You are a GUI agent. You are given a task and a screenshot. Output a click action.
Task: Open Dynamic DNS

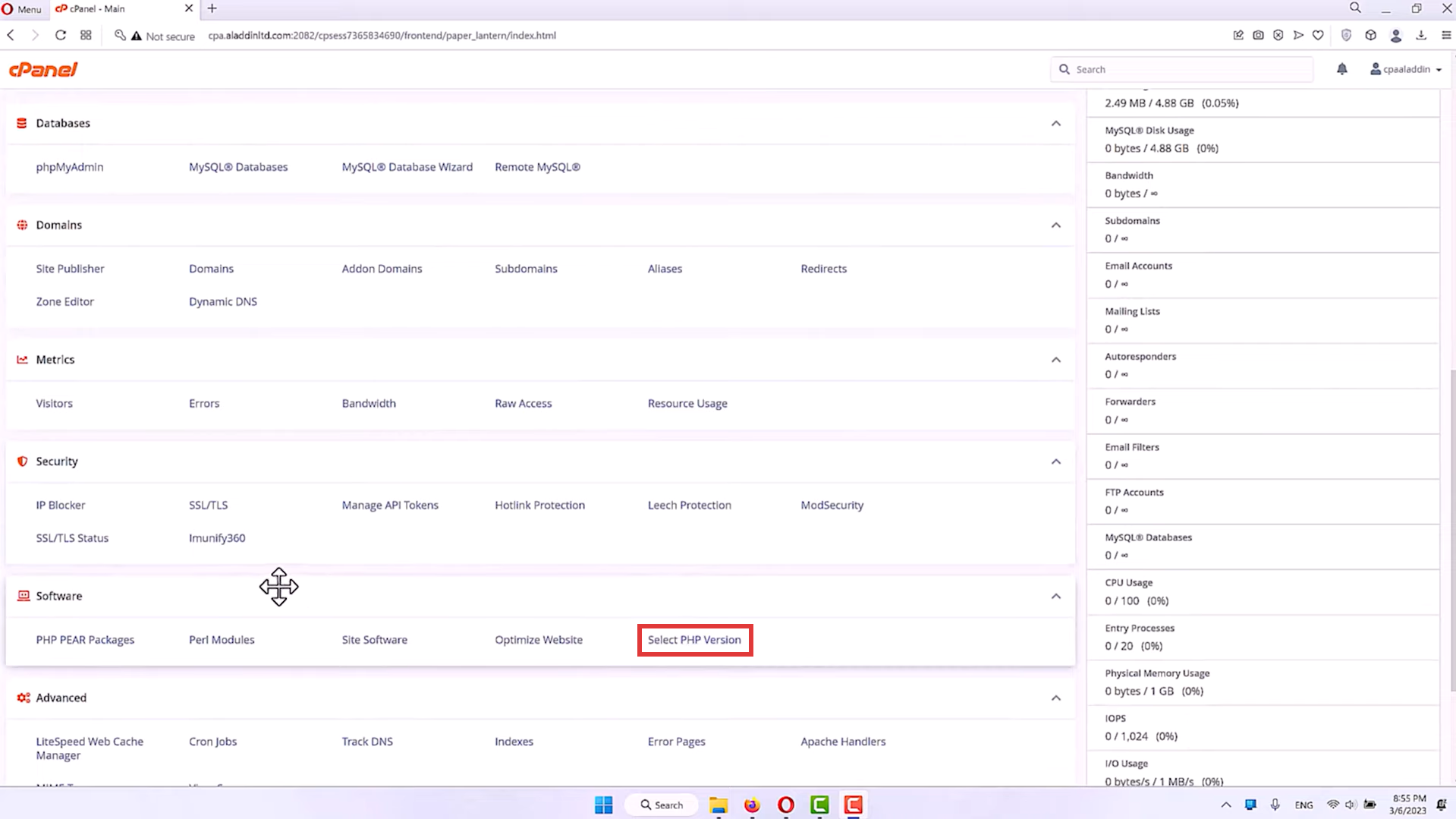(223, 301)
